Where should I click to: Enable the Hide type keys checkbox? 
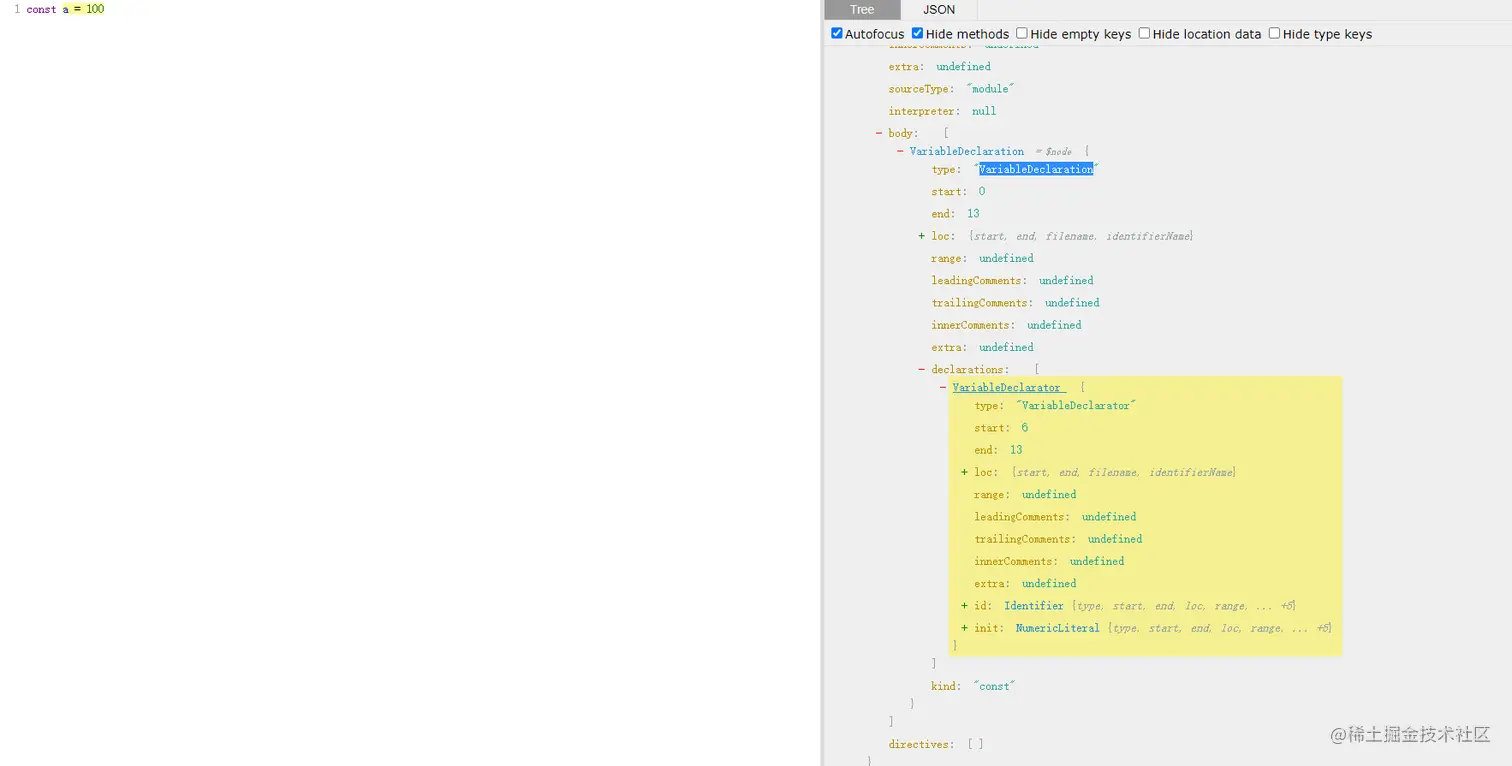click(x=1274, y=33)
